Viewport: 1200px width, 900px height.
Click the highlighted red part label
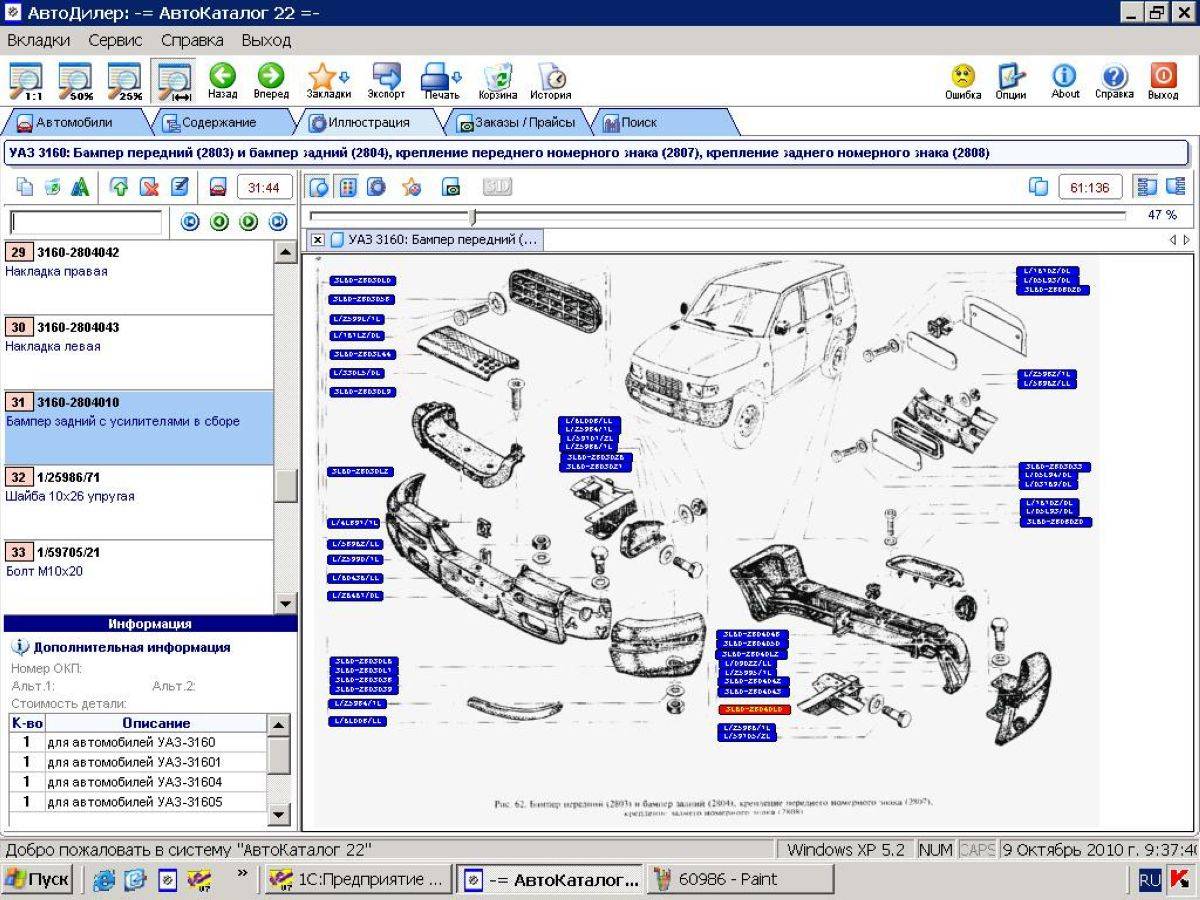point(755,709)
